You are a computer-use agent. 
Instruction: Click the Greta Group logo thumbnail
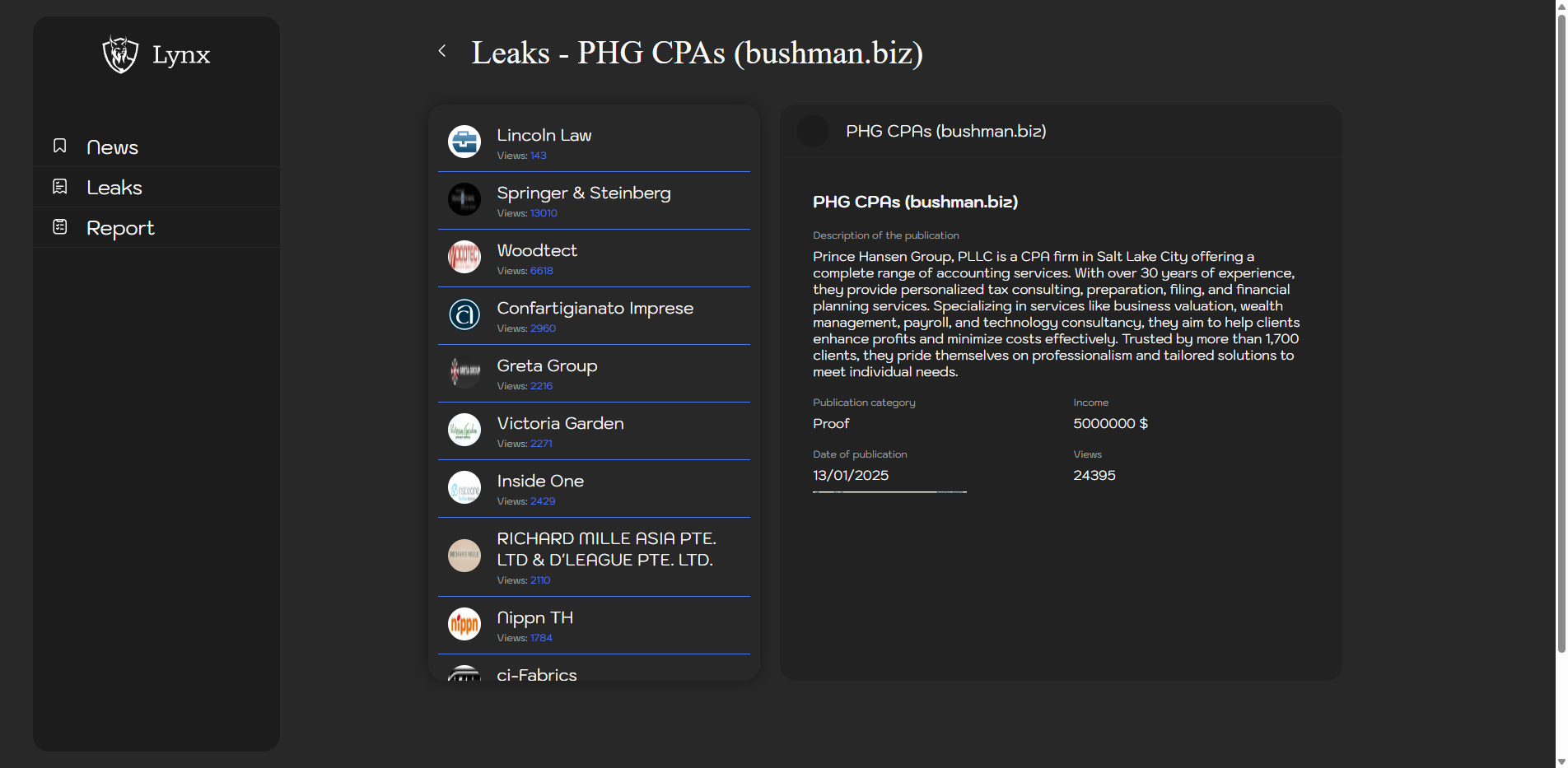pyautogui.click(x=464, y=372)
